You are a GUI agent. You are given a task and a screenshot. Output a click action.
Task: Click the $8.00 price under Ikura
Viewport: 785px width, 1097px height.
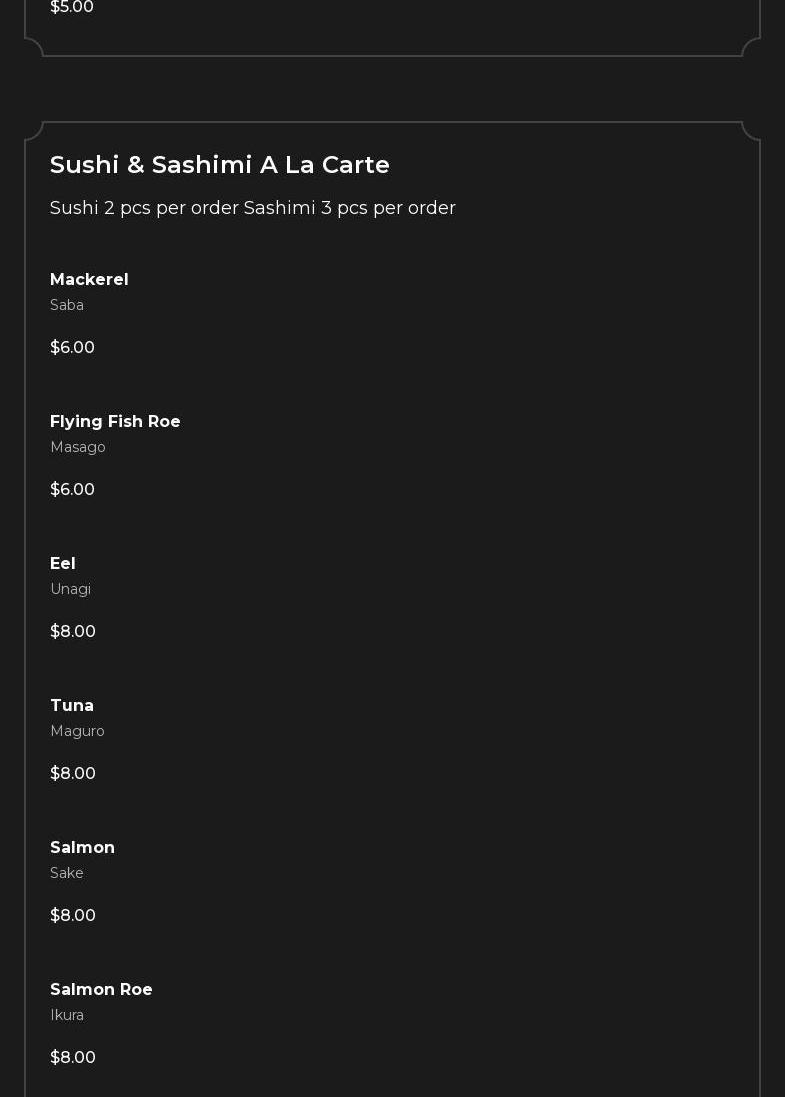click(x=73, y=1058)
